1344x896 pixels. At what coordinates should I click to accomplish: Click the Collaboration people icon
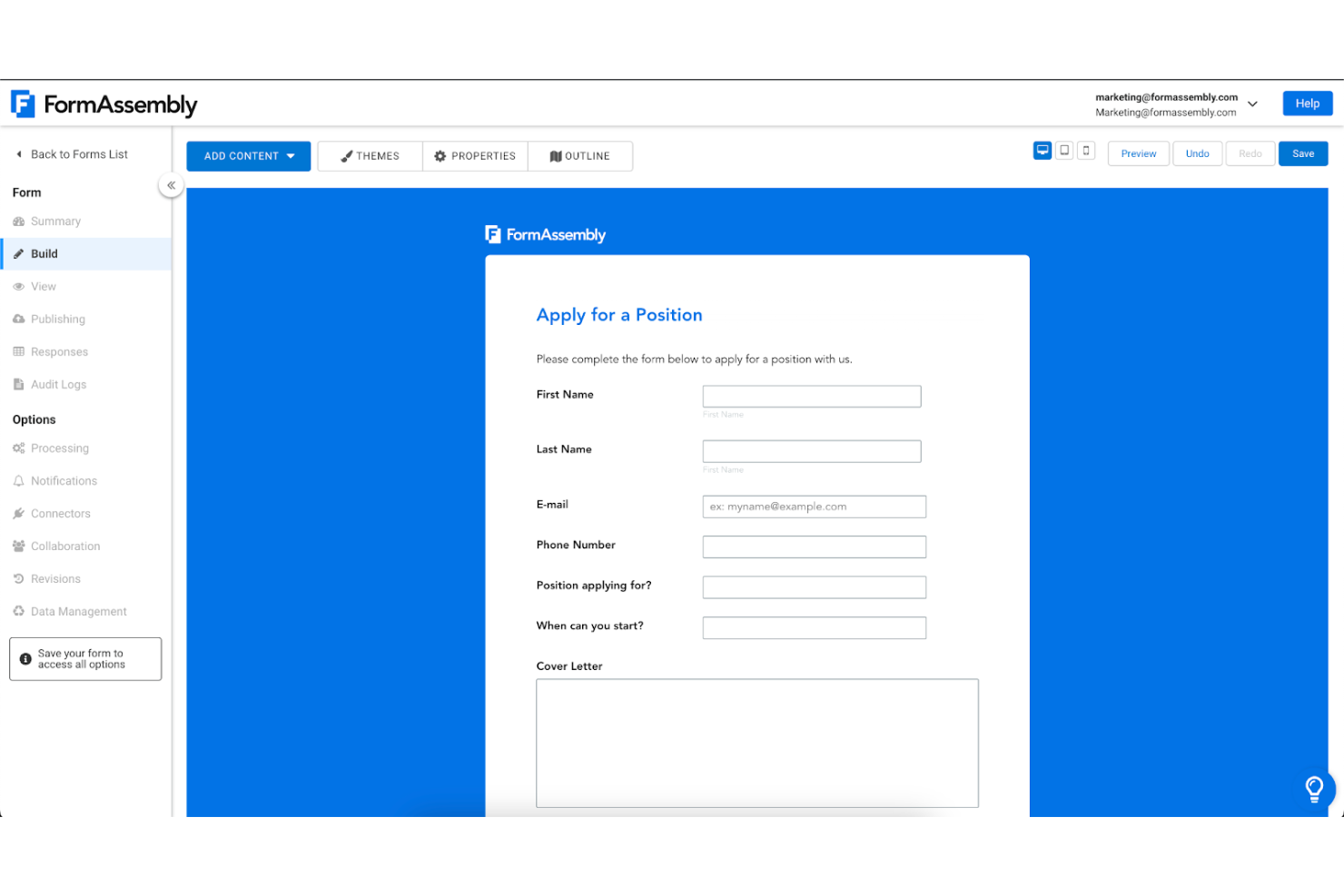pyautogui.click(x=18, y=546)
